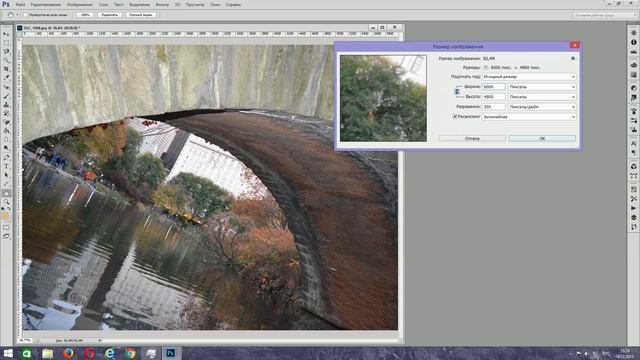
Task: Open Info panel icon in right dock
Action: (x=633, y=42)
